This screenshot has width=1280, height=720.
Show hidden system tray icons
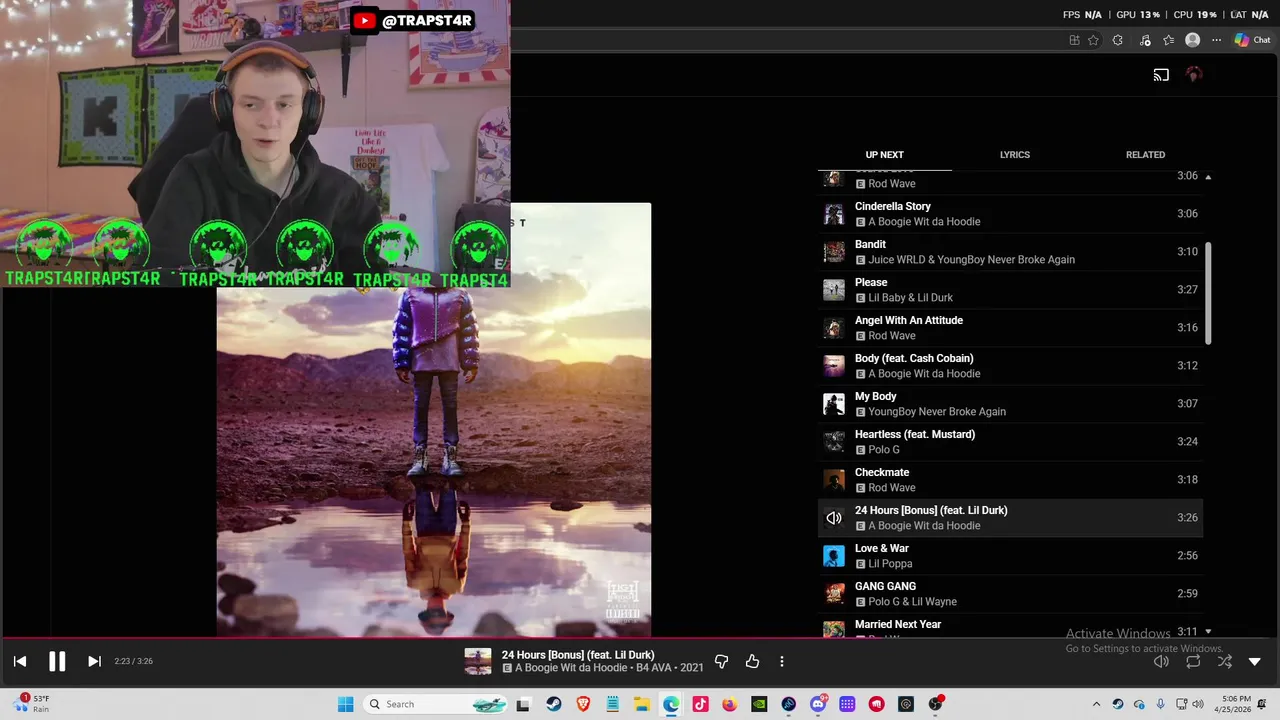1096,704
